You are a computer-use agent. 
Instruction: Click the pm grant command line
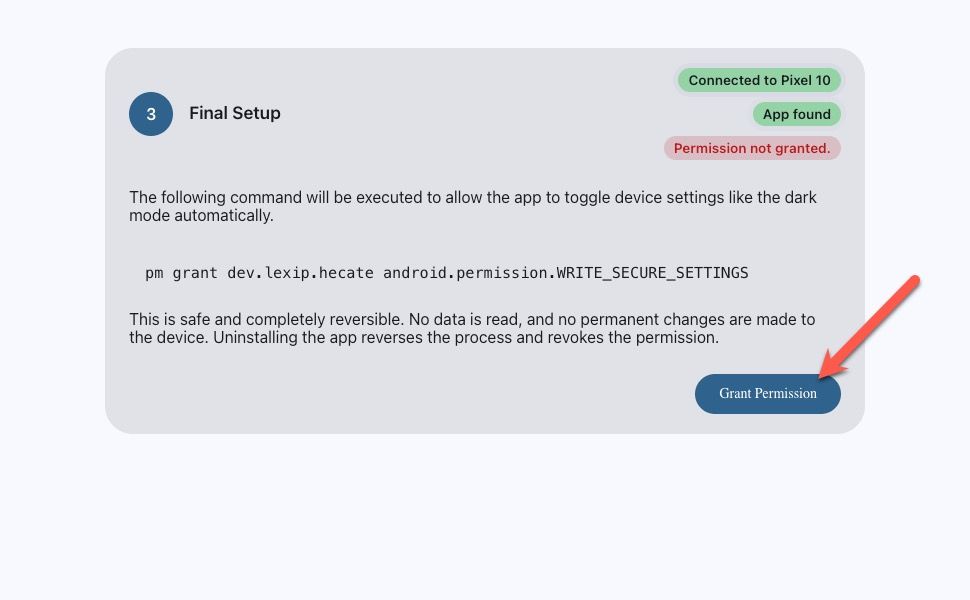point(447,273)
